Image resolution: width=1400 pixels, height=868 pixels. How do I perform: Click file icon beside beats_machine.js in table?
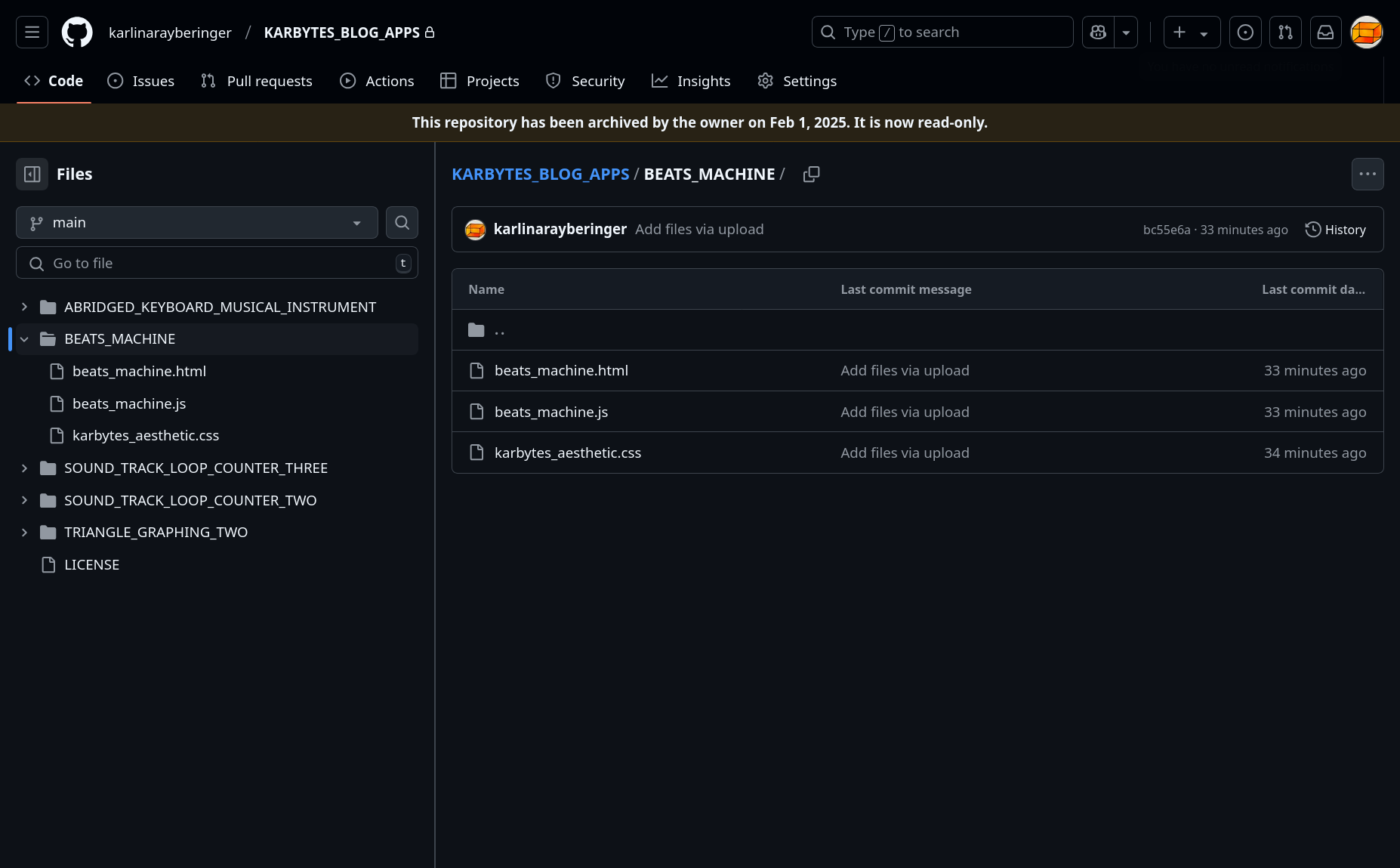click(476, 412)
